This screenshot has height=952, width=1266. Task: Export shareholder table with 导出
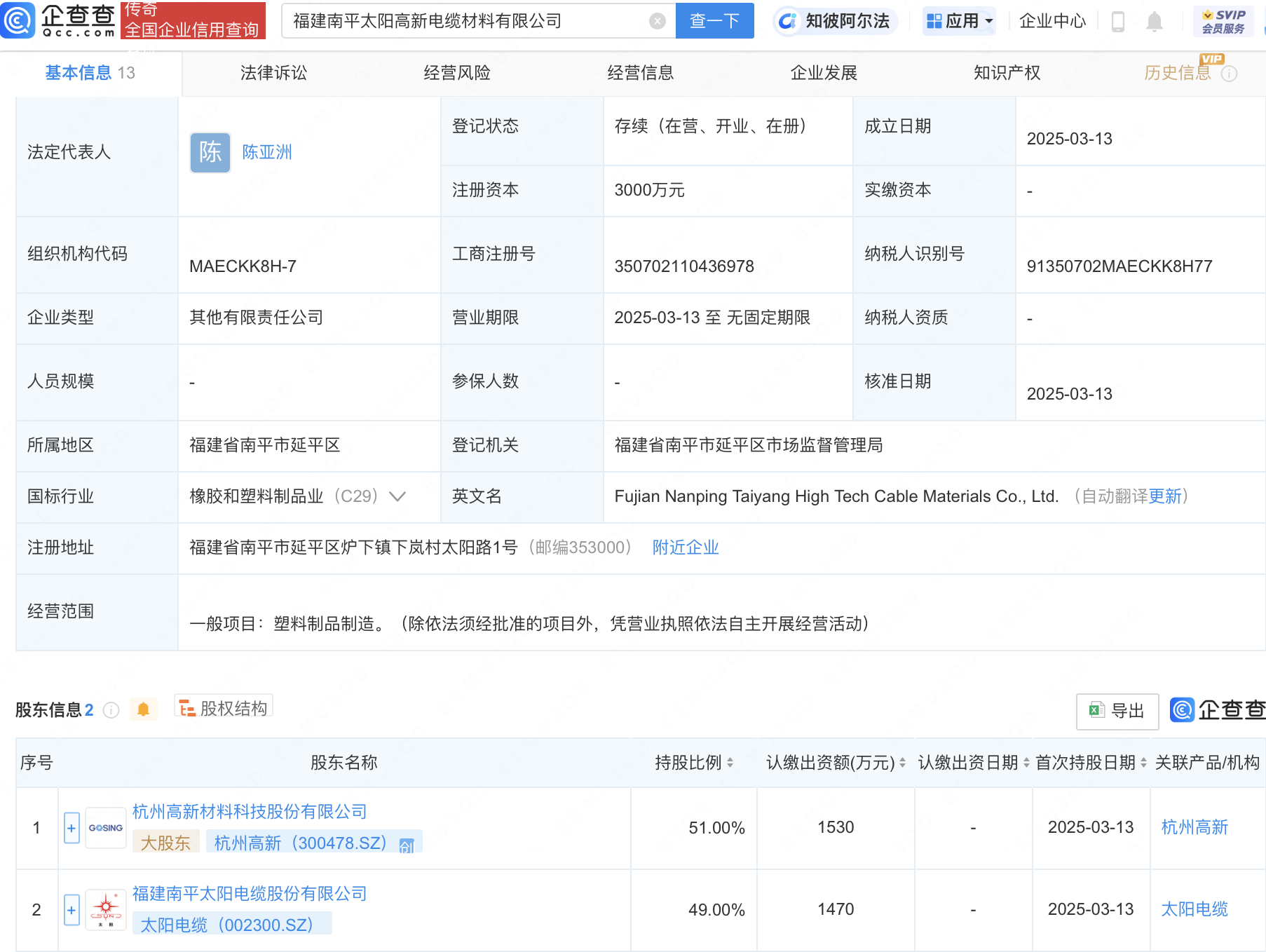[x=1117, y=711]
